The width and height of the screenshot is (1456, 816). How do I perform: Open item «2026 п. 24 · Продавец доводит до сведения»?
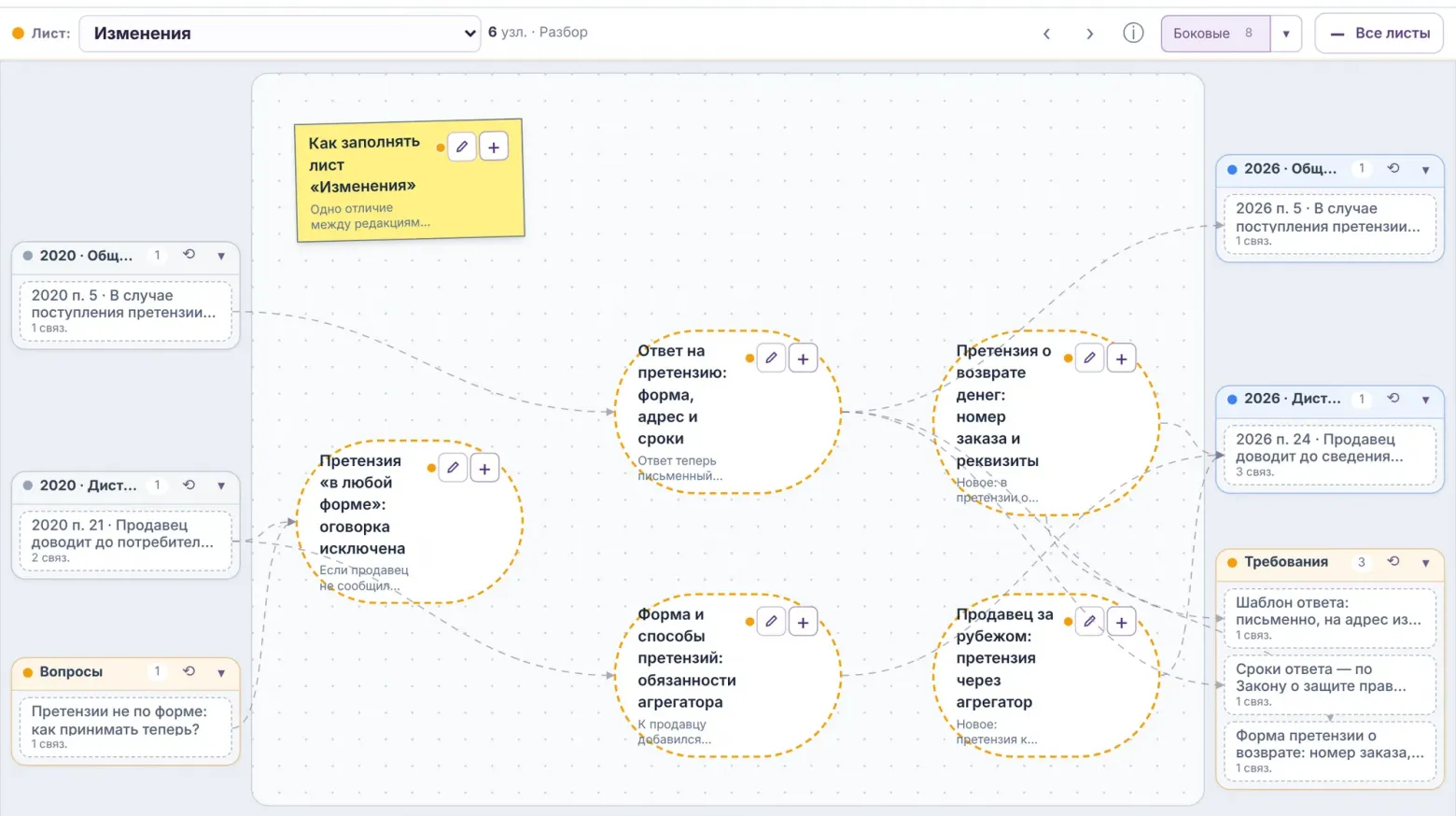click(x=1329, y=455)
